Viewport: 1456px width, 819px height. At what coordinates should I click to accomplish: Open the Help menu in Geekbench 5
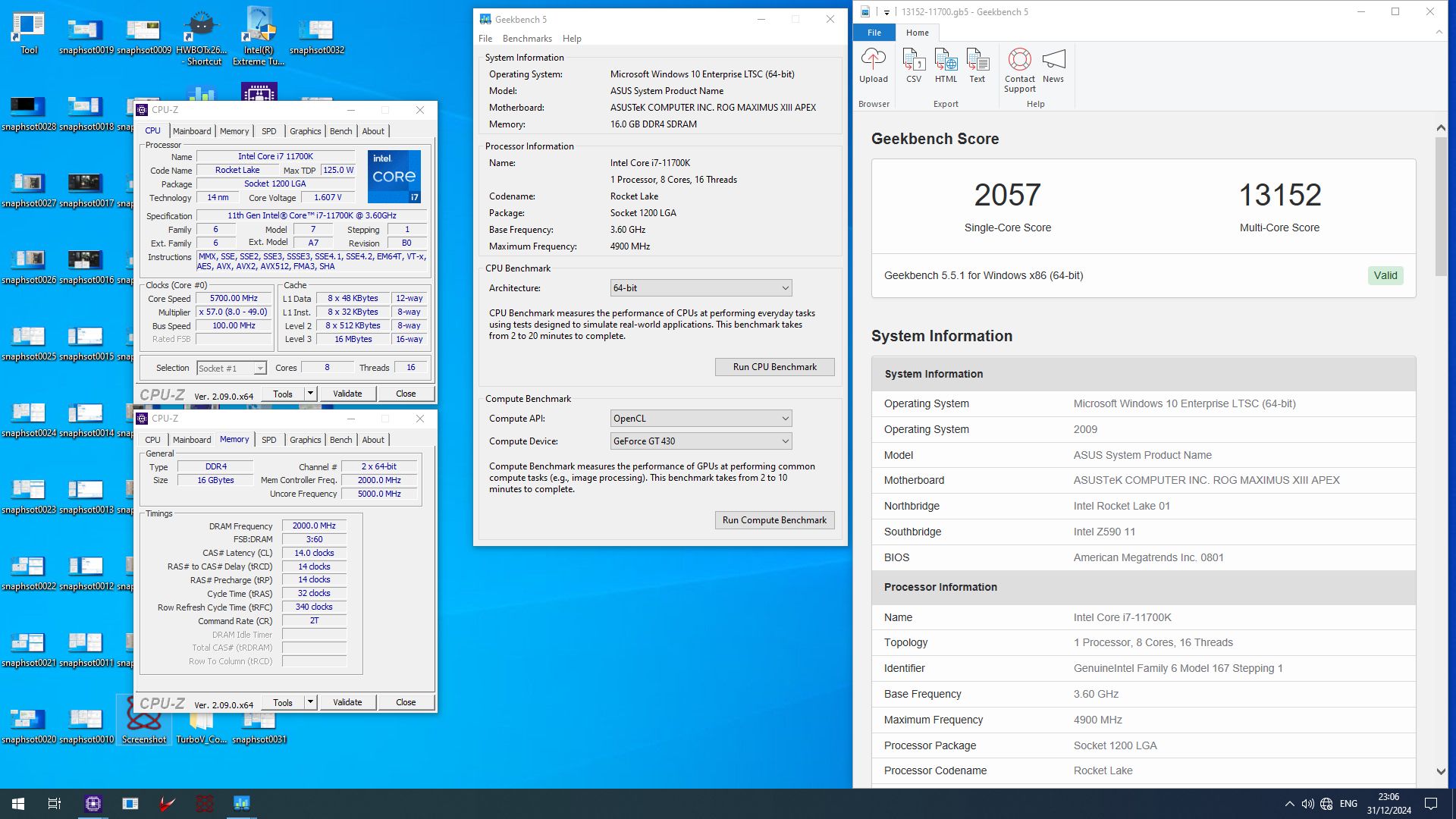tap(572, 39)
